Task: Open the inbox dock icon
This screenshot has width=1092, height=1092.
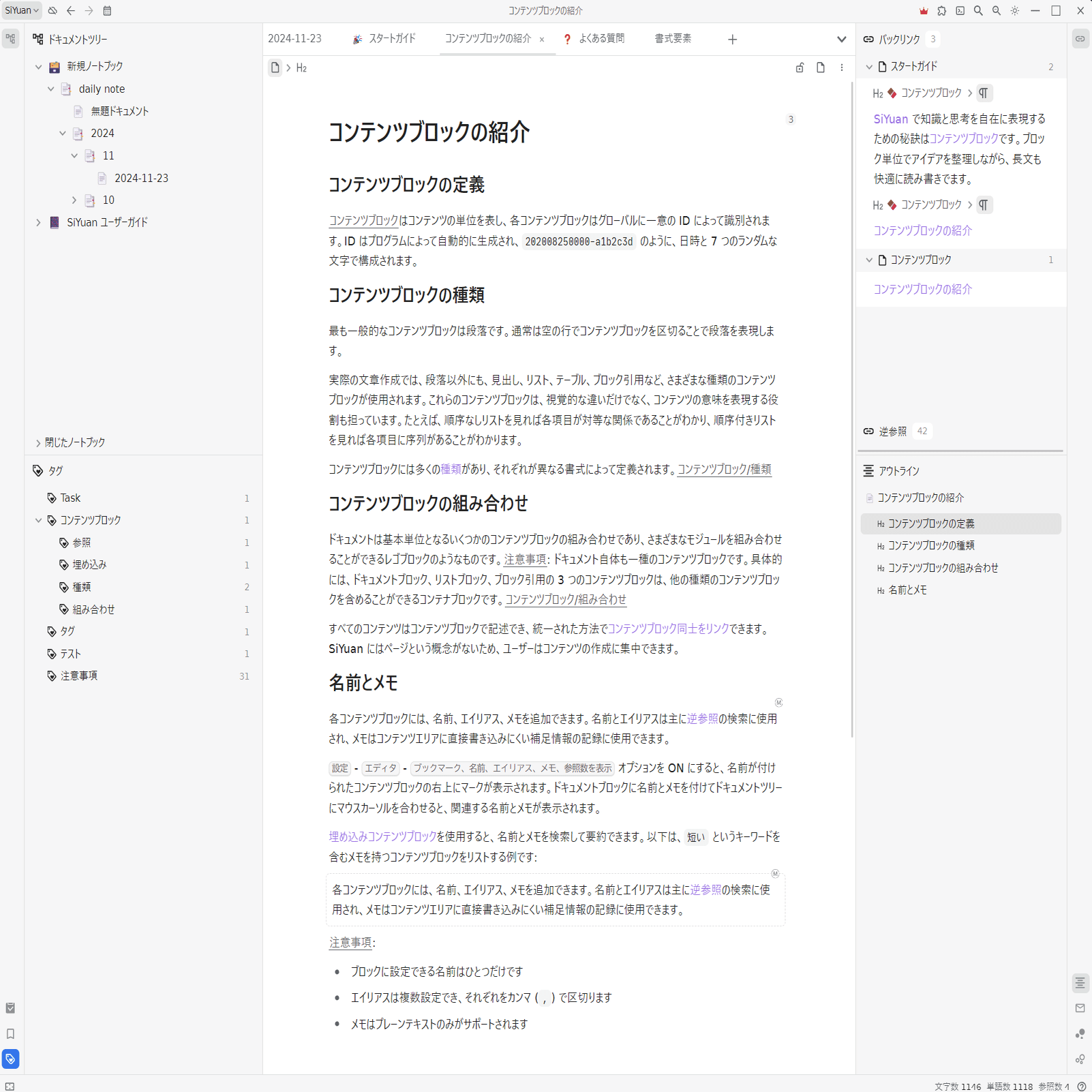Action: [x=1080, y=1008]
